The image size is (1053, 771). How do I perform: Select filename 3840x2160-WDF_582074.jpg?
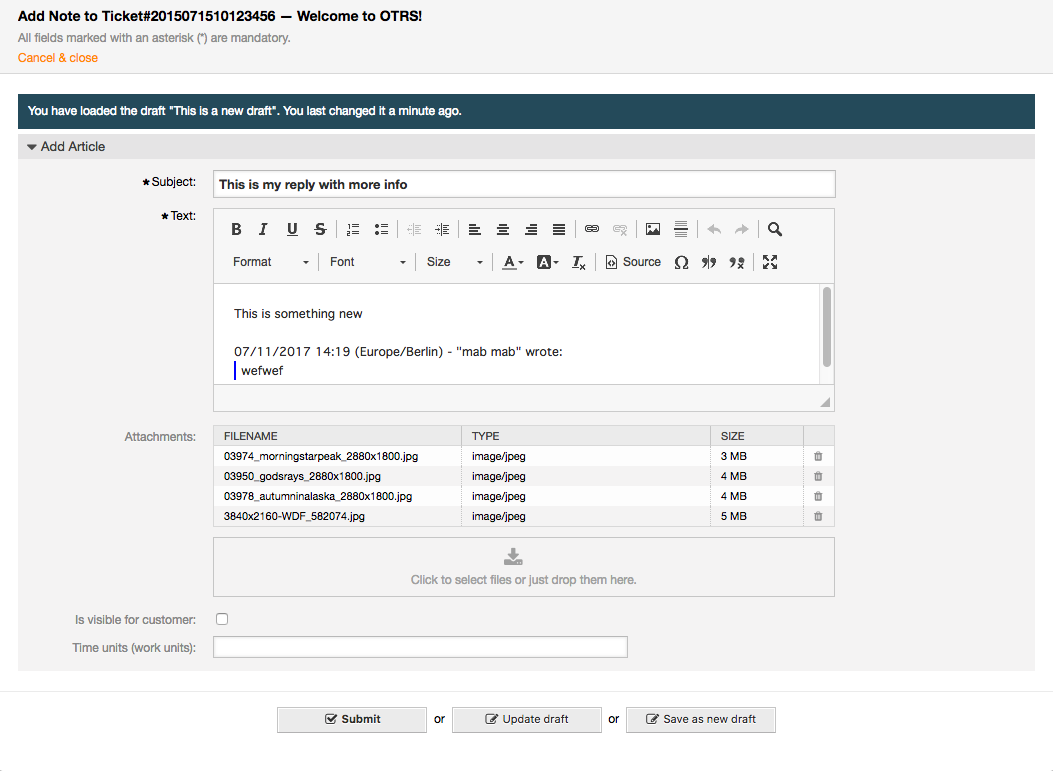(294, 516)
